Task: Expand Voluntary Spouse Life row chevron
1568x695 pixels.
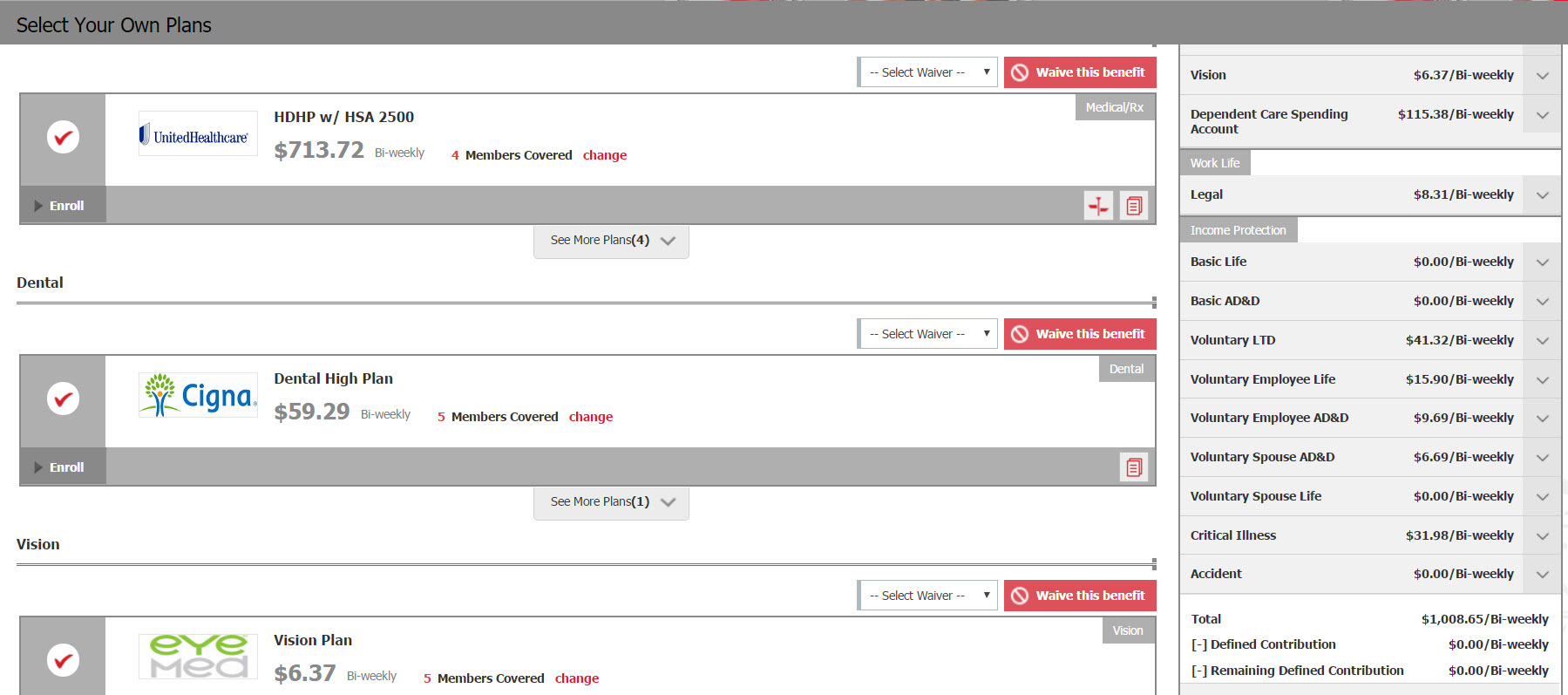Action: click(1542, 497)
